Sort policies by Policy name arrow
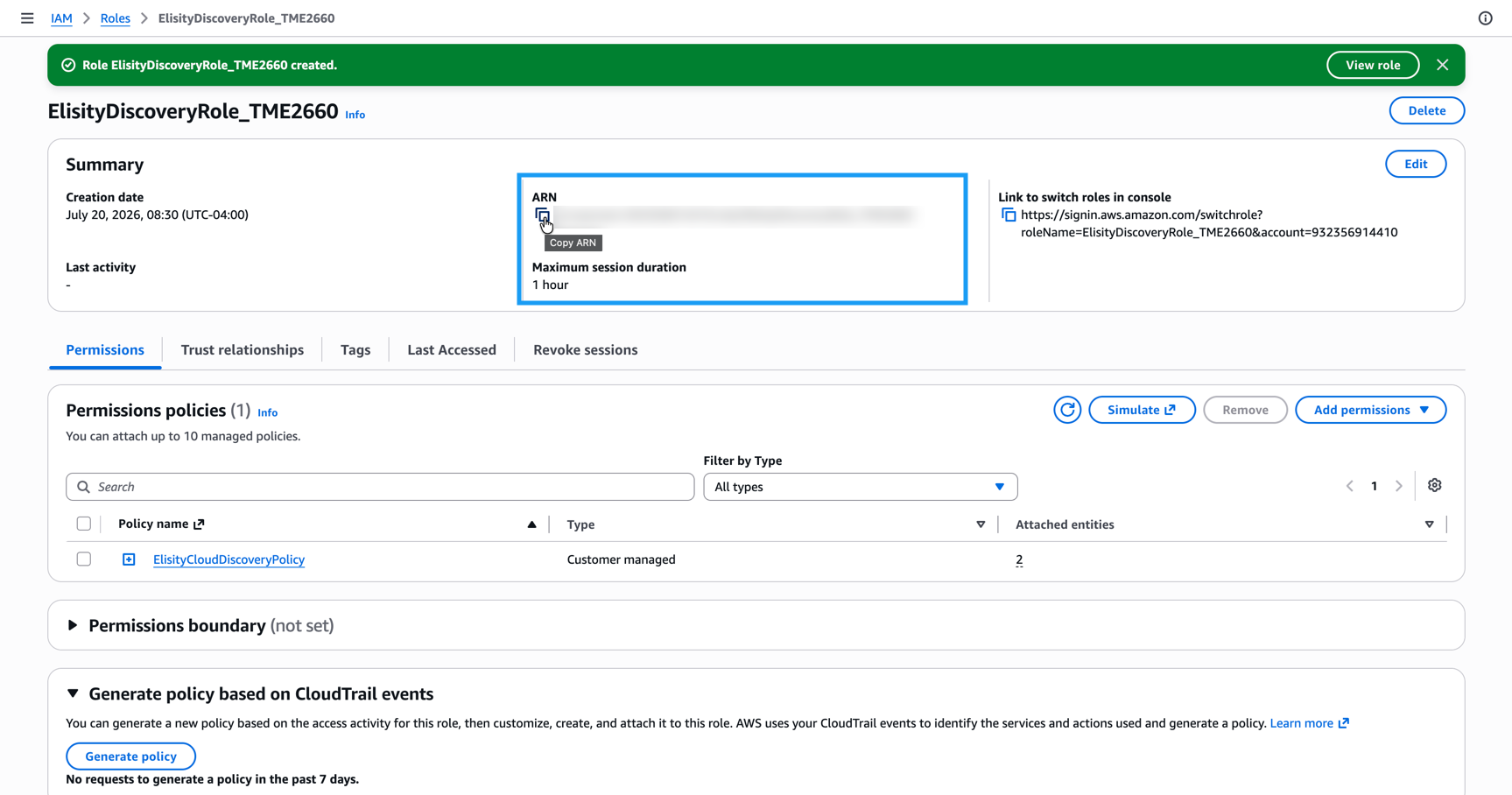 [531, 524]
